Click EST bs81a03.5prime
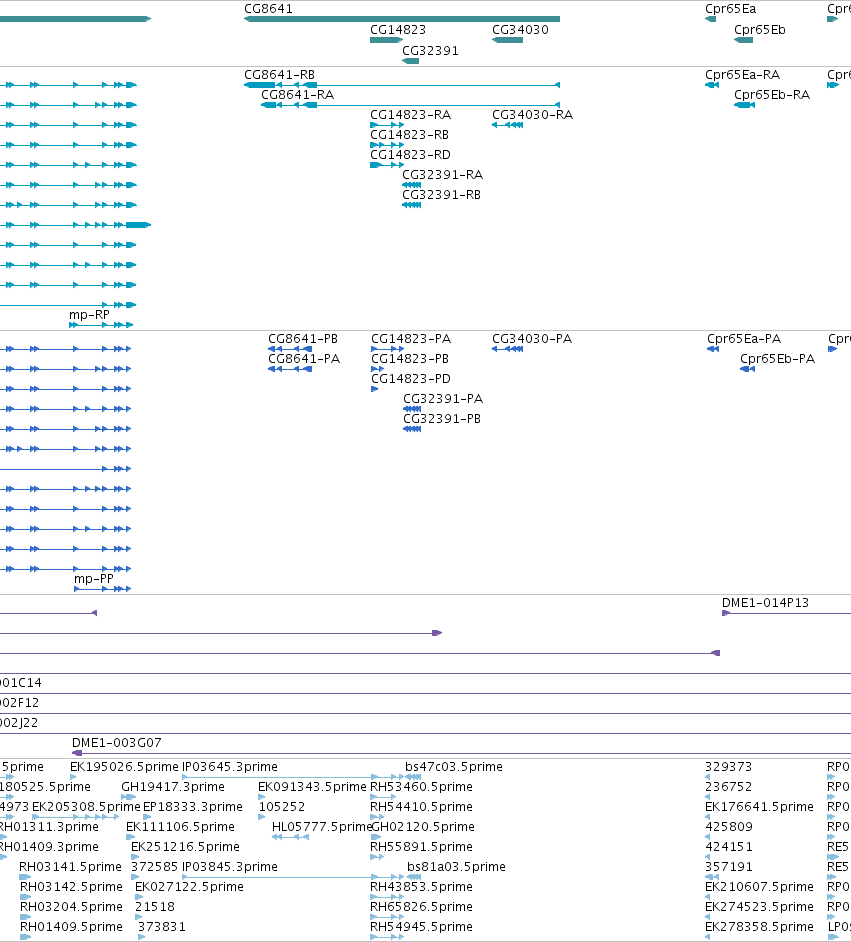The width and height of the screenshot is (851, 942). [456, 866]
